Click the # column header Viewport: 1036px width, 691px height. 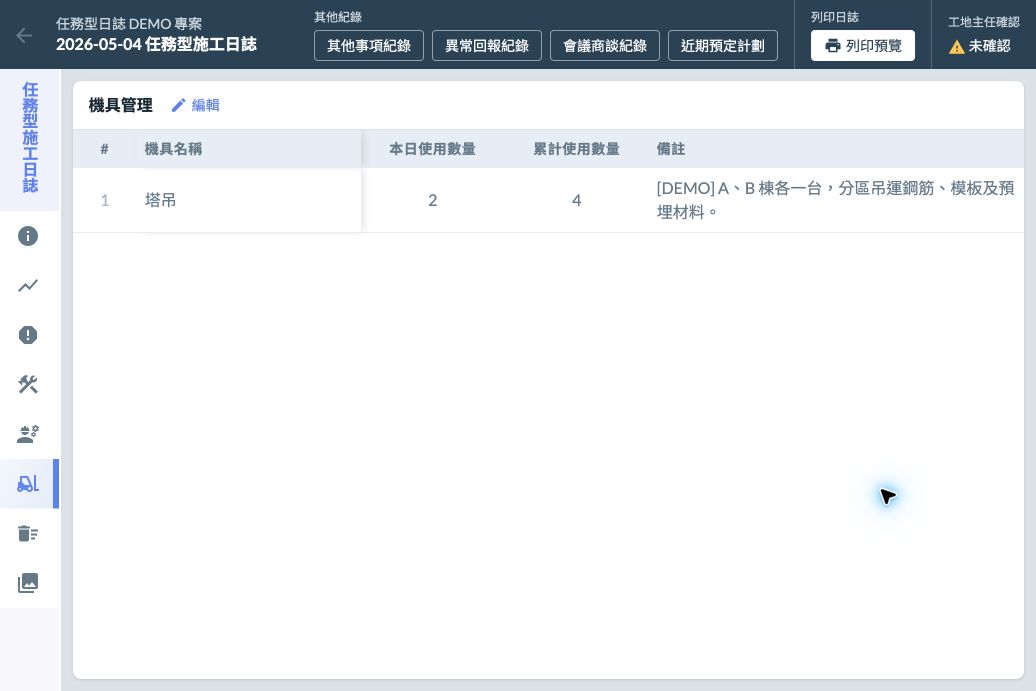[x=104, y=149]
